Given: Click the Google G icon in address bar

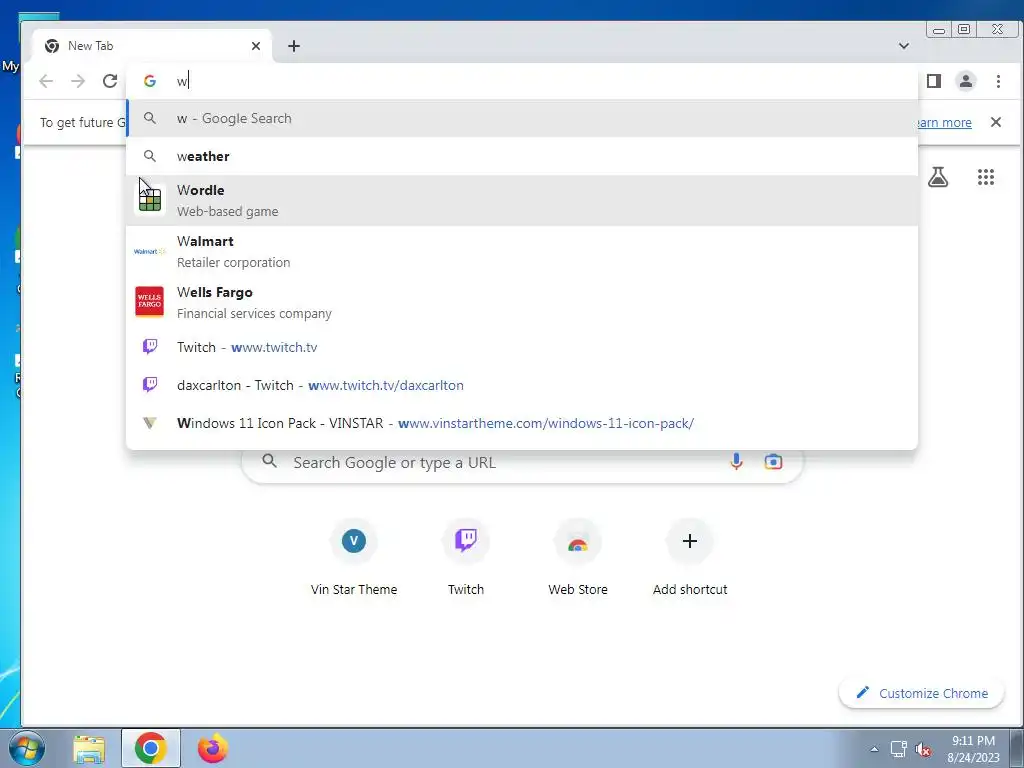Looking at the screenshot, I should (150, 81).
